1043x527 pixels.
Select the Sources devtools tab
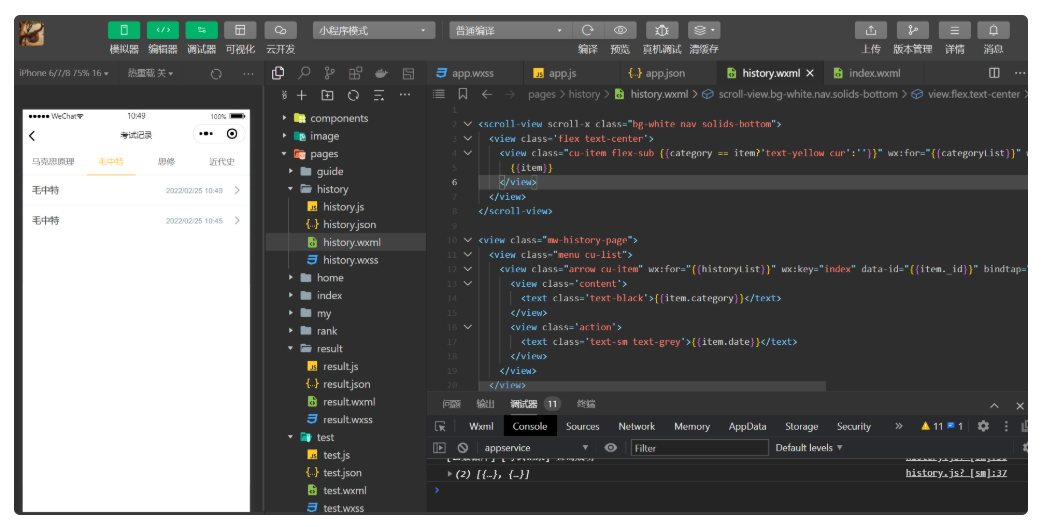click(x=583, y=427)
